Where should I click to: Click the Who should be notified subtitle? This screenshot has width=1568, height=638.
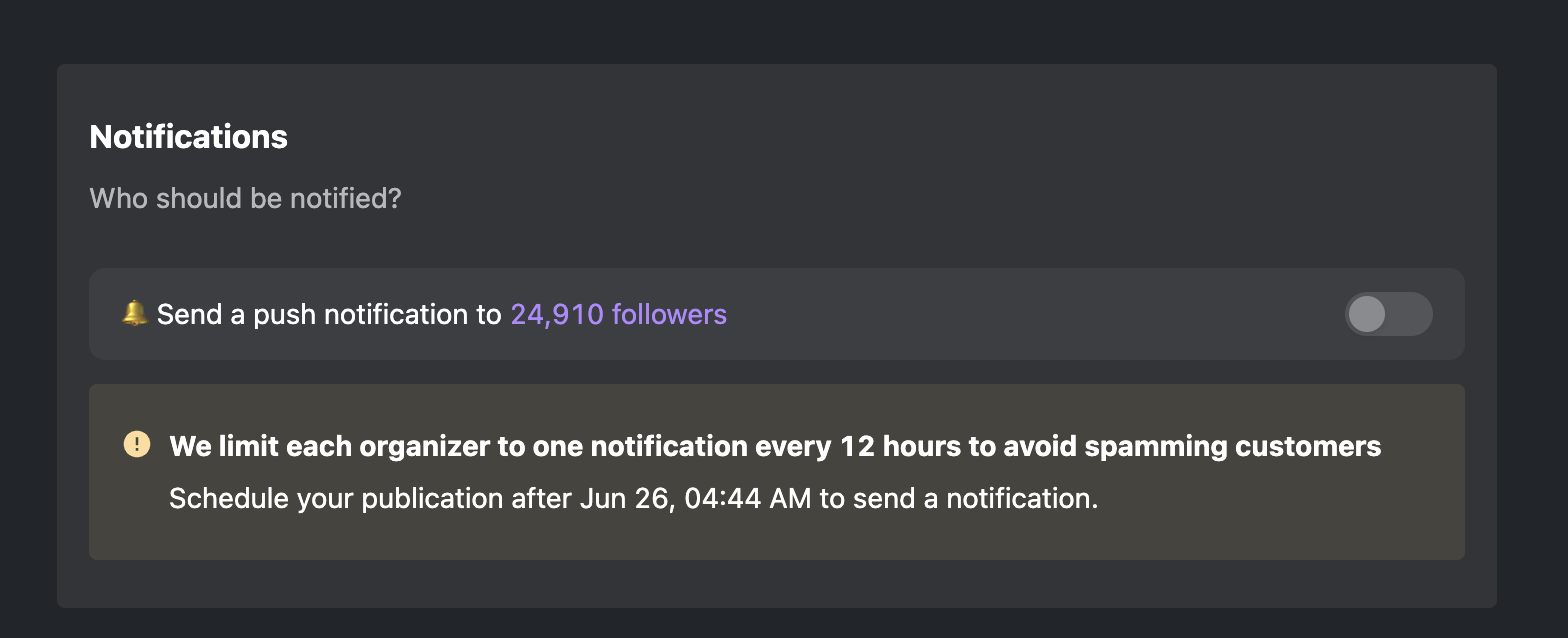tap(245, 198)
